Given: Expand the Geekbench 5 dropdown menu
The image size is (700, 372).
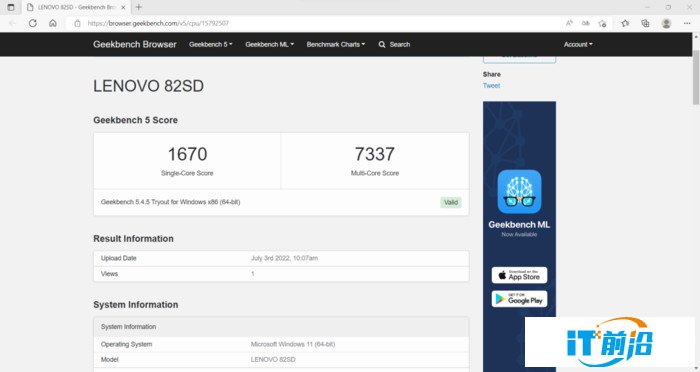Looking at the screenshot, I should (211, 44).
